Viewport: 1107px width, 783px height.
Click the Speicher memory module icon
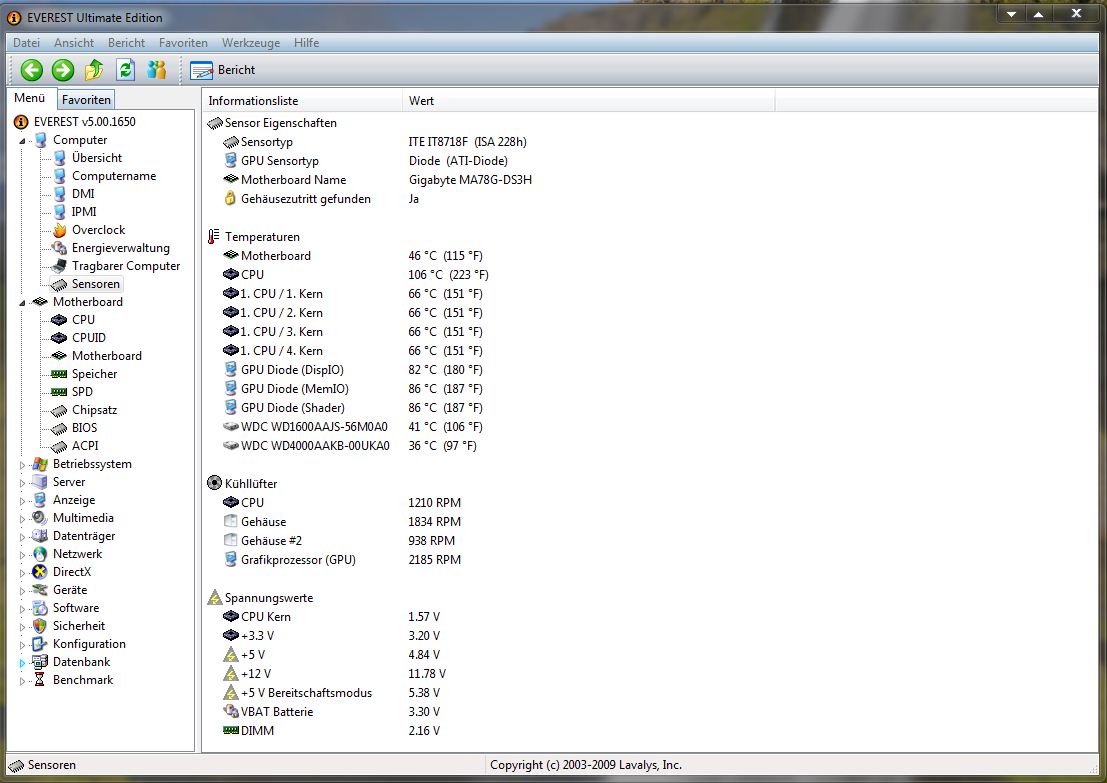(59, 374)
